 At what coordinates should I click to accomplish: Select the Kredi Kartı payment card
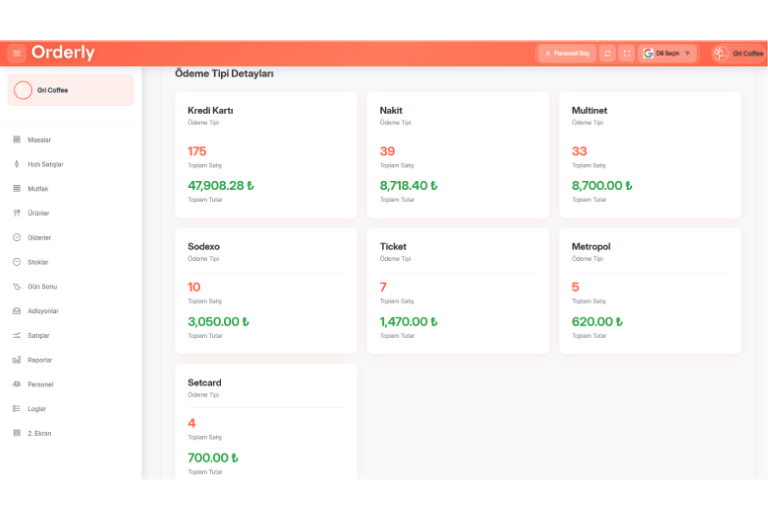[265, 155]
